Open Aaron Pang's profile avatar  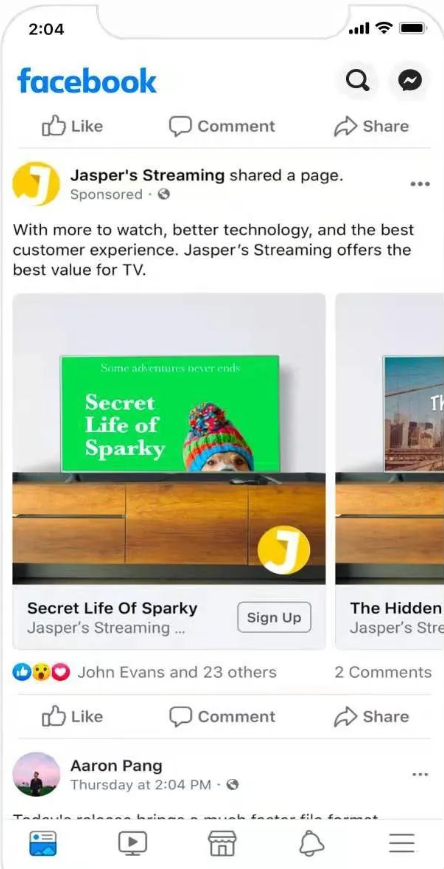pos(36,774)
